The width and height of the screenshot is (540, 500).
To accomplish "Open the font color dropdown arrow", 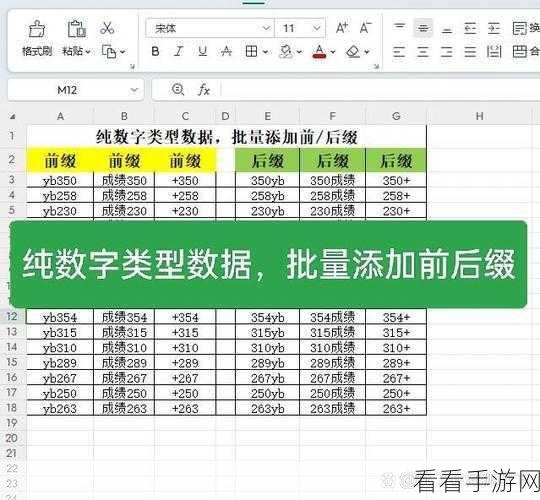I will [x=333, y=52].
